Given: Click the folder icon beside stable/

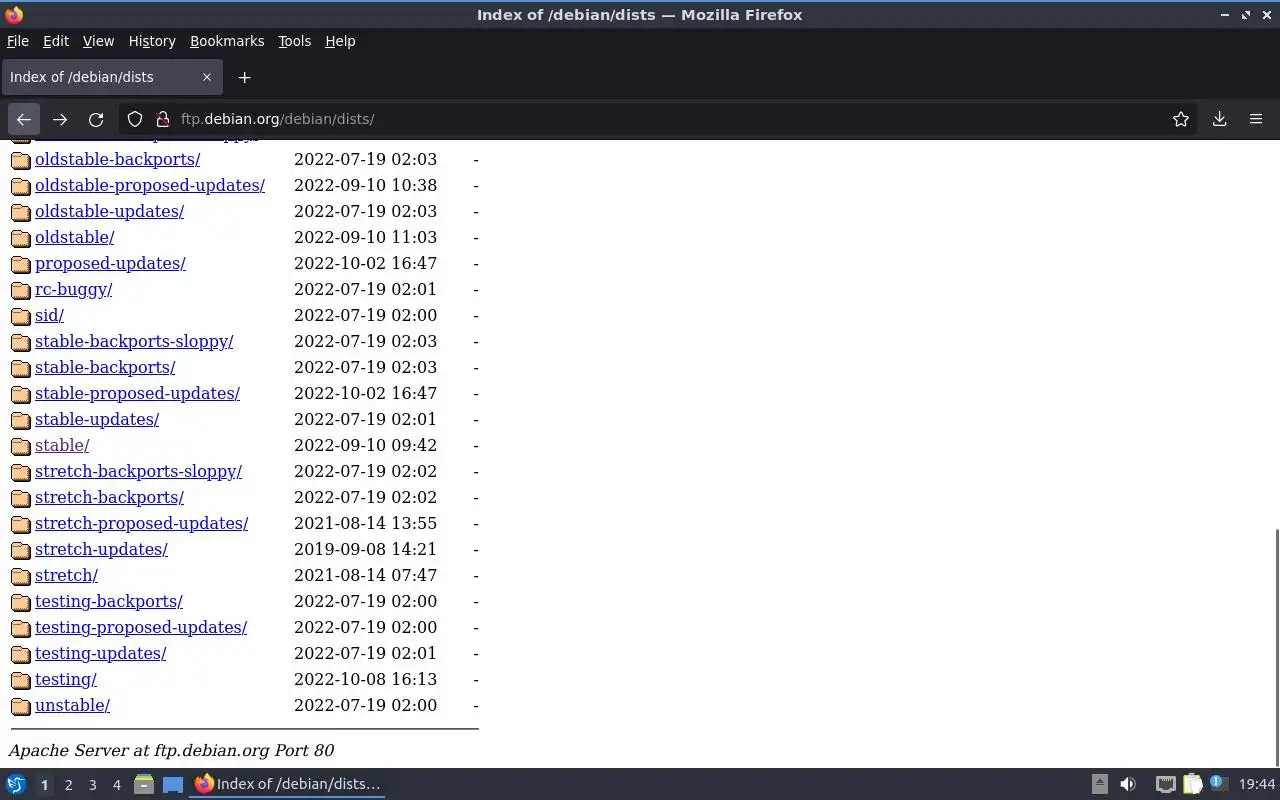Looking at the screenshot, I should pos(20,446).
